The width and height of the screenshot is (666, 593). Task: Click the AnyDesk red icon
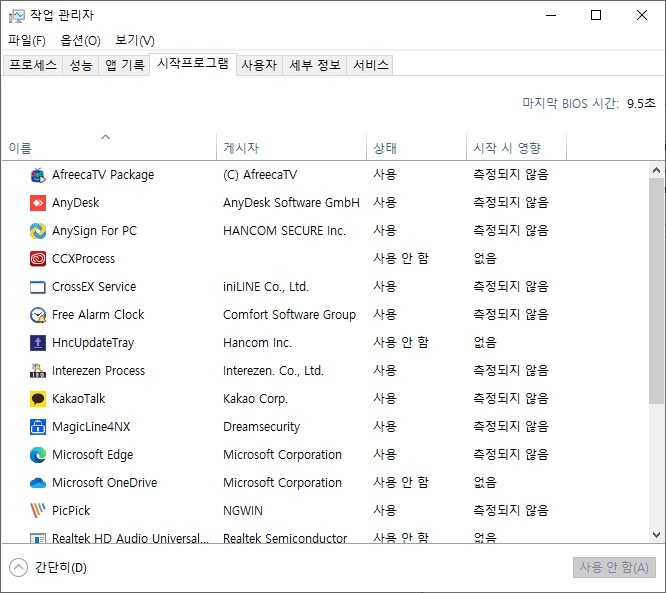pos(38,203)
